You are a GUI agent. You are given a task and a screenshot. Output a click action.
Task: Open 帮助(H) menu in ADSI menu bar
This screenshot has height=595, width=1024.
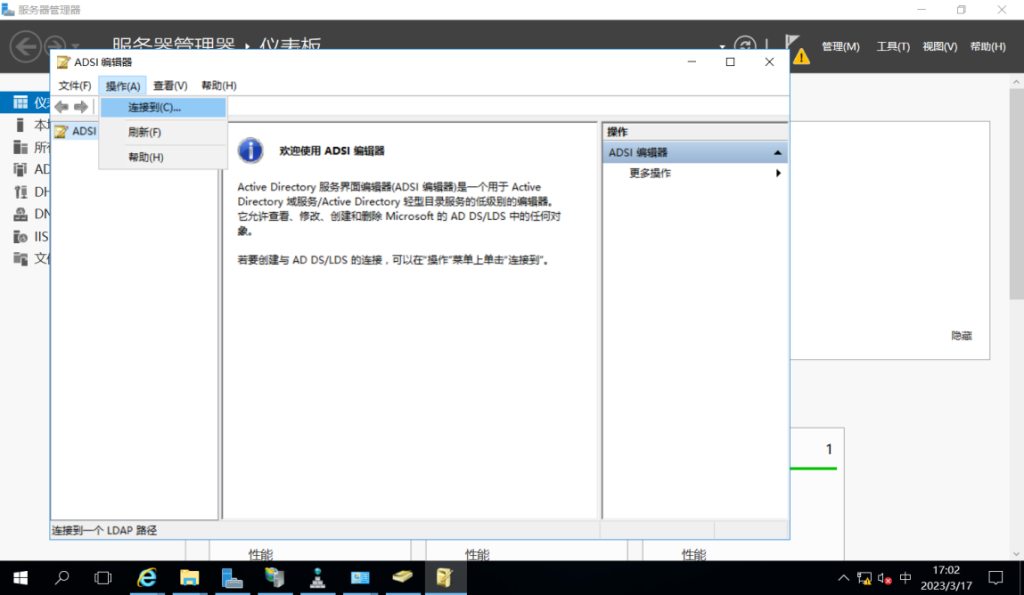tap(219, 86)
